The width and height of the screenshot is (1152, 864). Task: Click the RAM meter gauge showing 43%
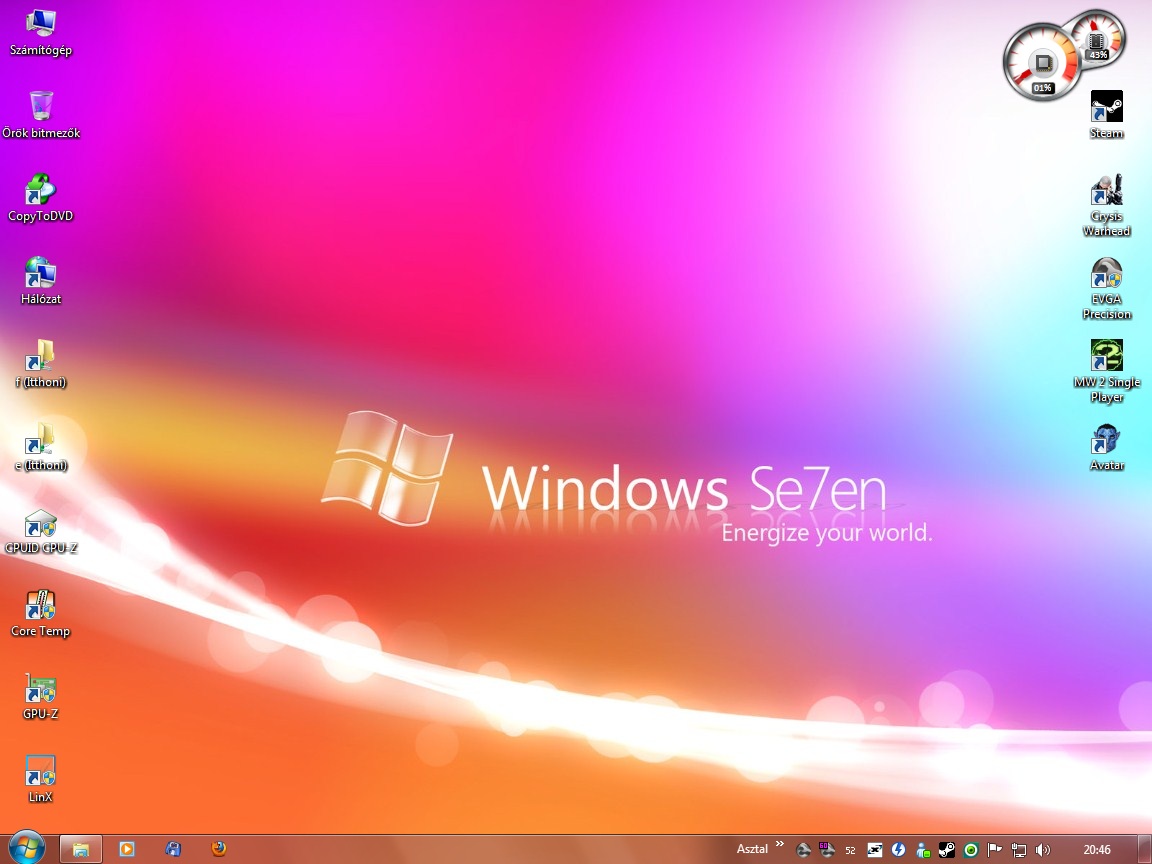click(1098, 39)
